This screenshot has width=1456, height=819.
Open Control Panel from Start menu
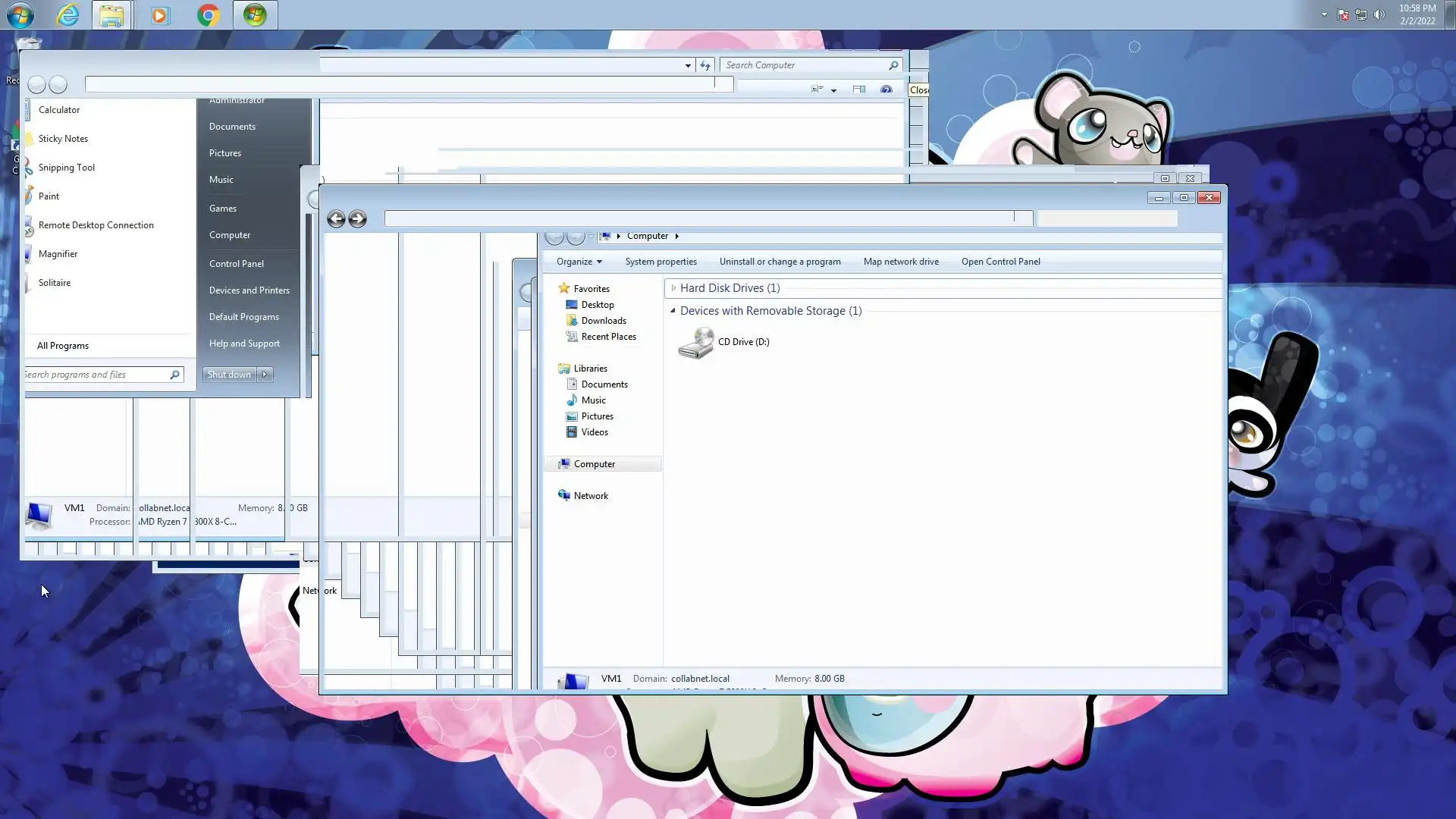[236, 264]
